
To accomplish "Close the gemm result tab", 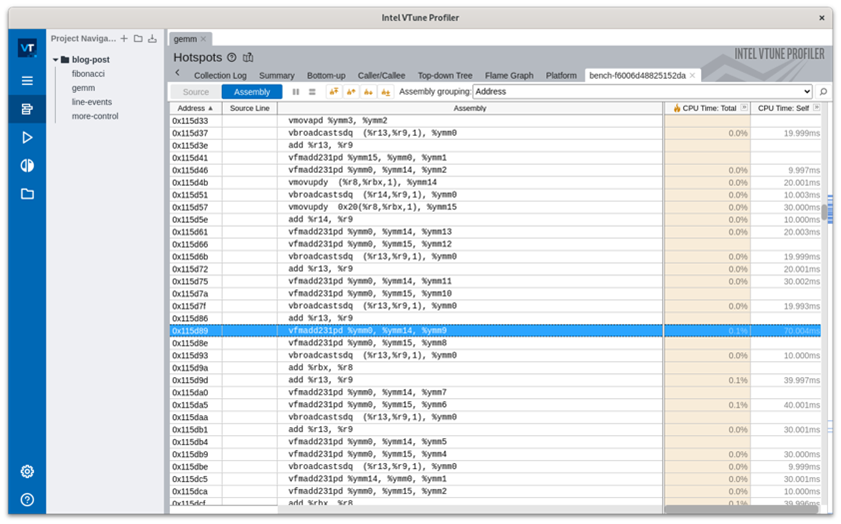I will pyautogui.click(x=203, y=39).
